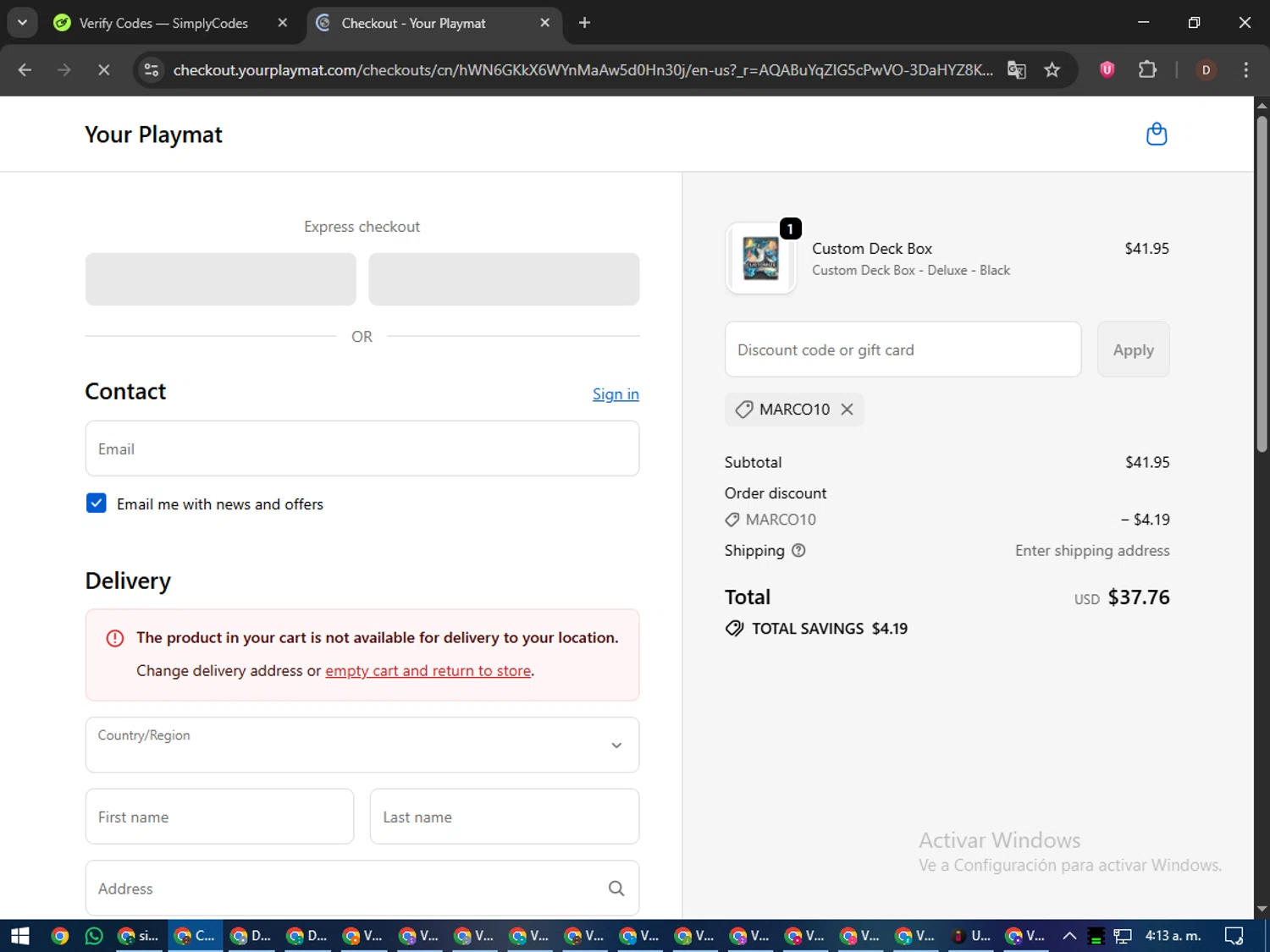Click the Email input field
The height and width of the screenshot is (952, 1270).
[x=362, y=448]
